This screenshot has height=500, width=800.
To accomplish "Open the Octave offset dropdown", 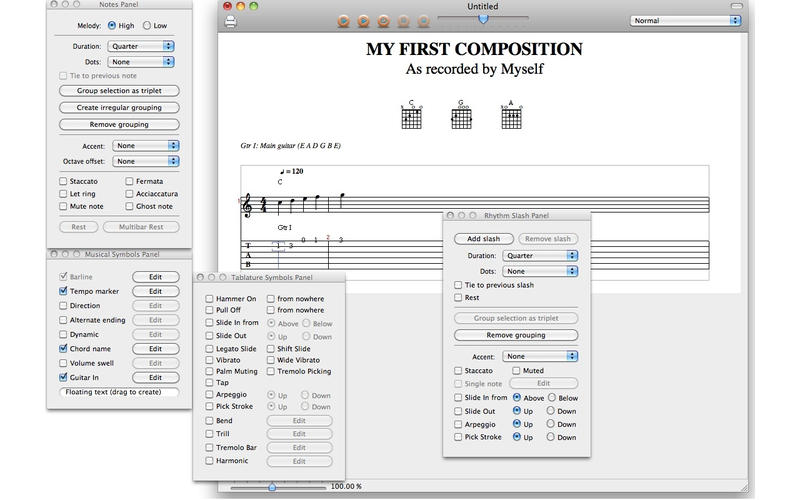I will point(145,161).
